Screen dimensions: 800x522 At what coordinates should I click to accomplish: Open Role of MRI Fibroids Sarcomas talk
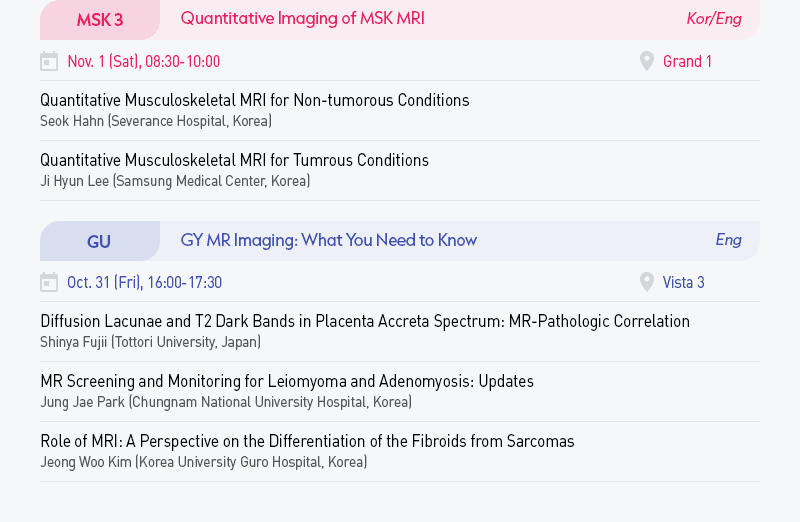pyautogui.click(x=307, y=441)
